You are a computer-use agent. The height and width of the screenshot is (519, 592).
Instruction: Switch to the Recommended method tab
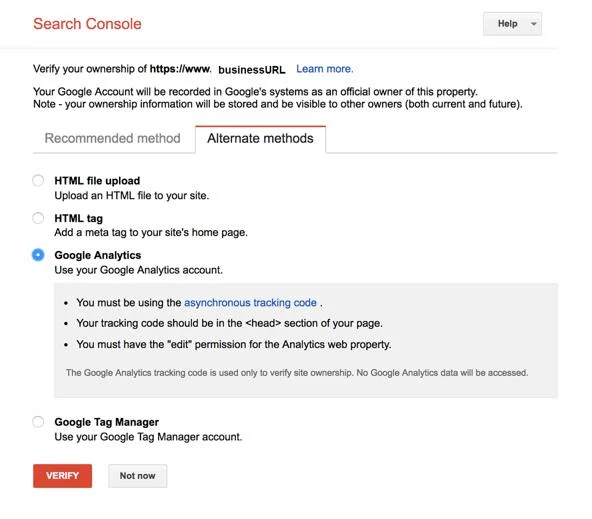[113, 138]
